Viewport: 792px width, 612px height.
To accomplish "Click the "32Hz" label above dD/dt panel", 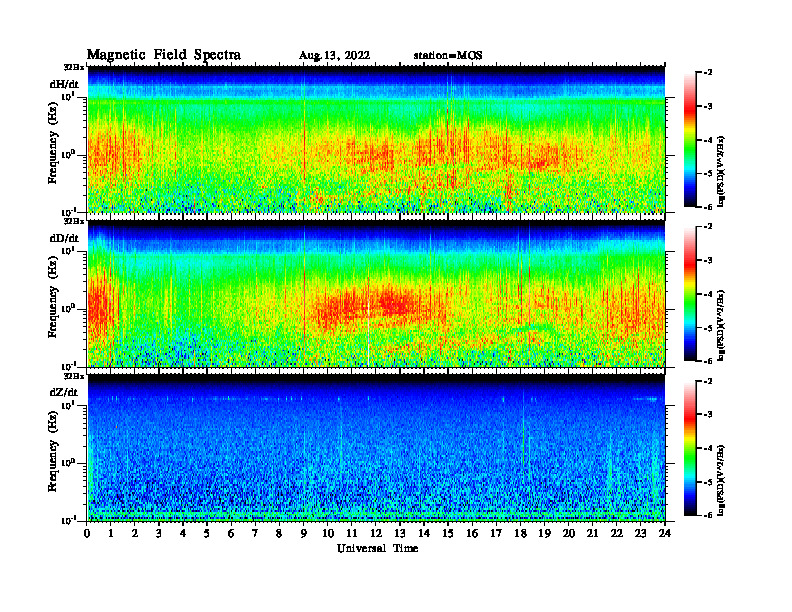I will point(74,221).
